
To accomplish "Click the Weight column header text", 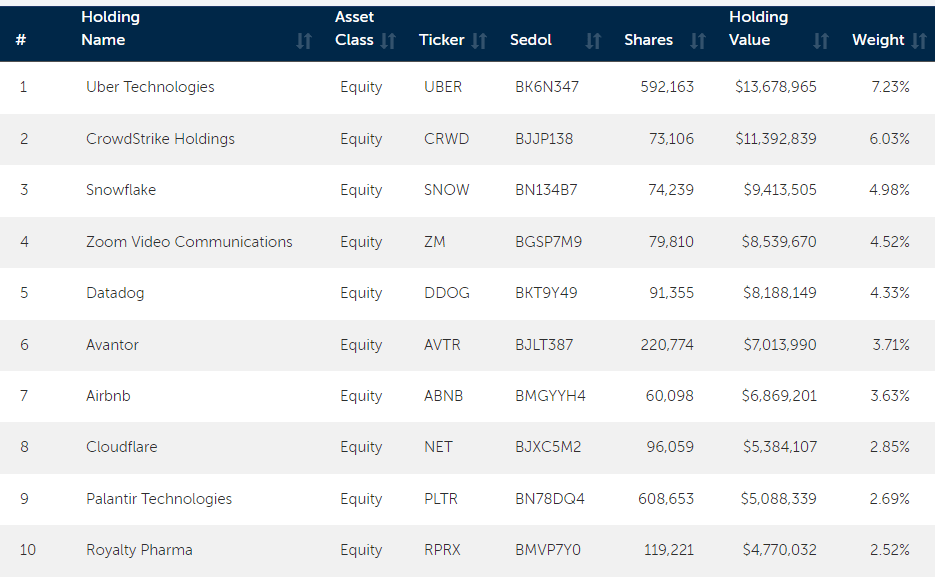I will 877,40.
